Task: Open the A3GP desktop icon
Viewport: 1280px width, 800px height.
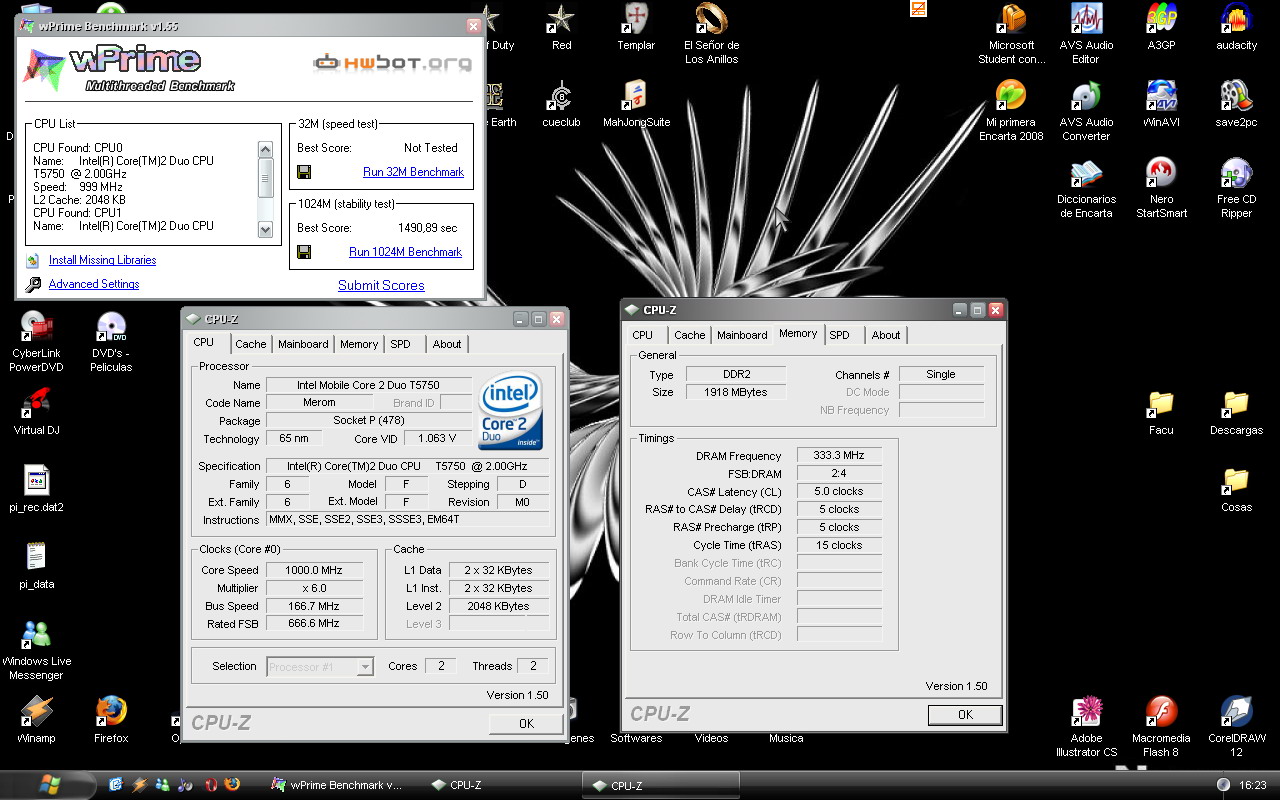Action: click(1161, 27)
